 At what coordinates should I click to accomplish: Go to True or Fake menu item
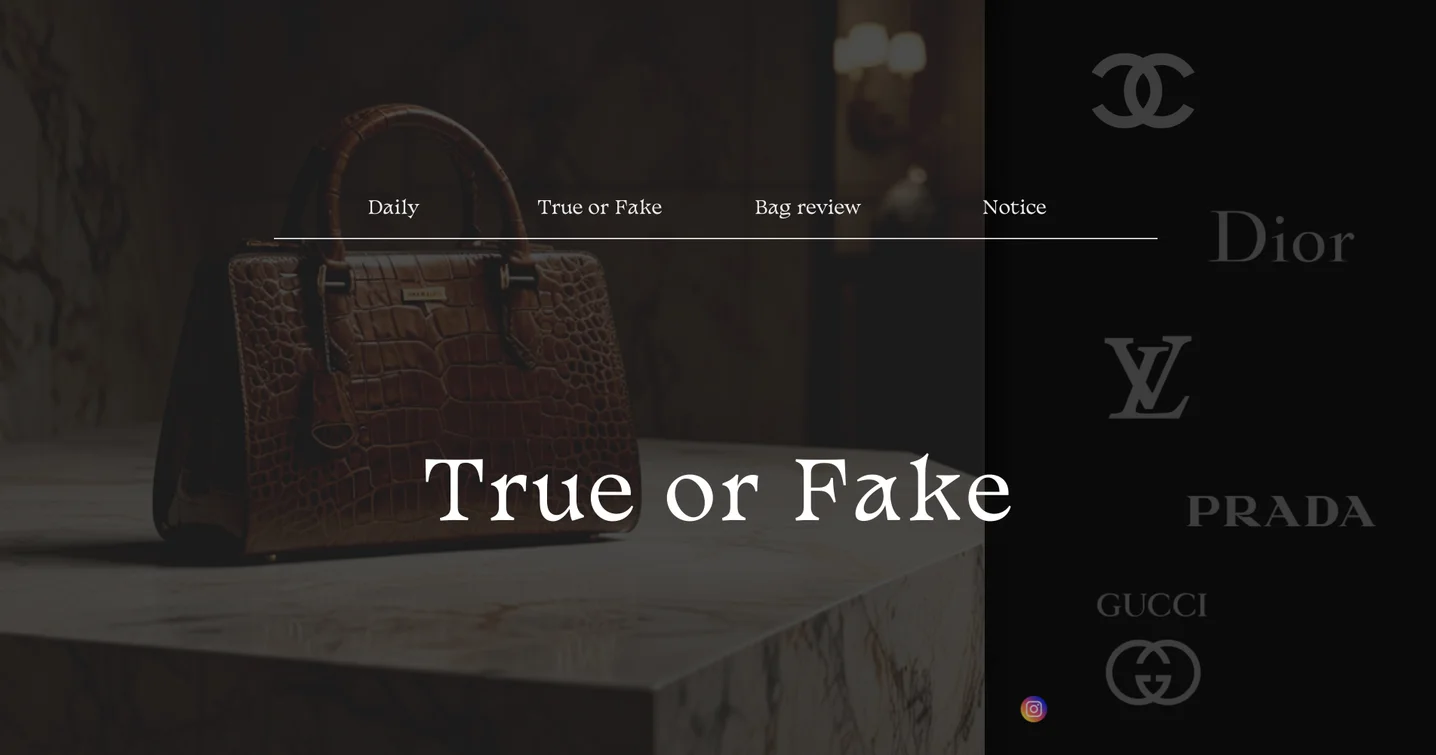coord(599,207)
